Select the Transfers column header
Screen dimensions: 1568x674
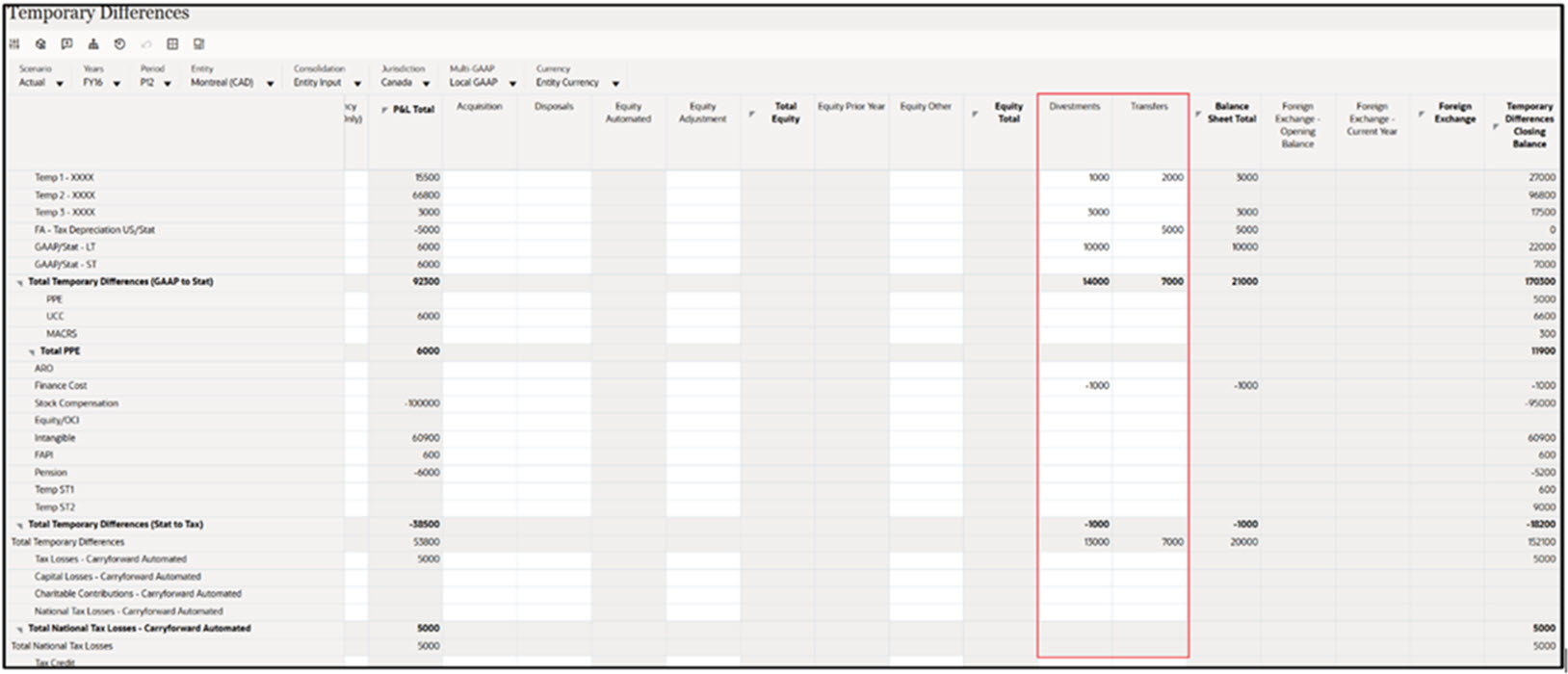(1149, 107)
